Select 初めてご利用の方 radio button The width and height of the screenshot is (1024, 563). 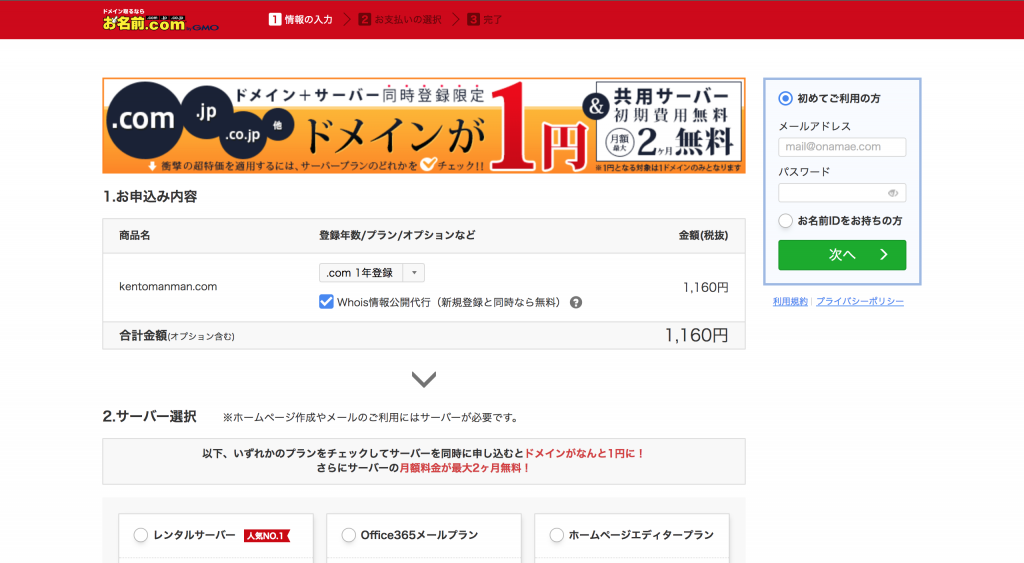point(785,99)
